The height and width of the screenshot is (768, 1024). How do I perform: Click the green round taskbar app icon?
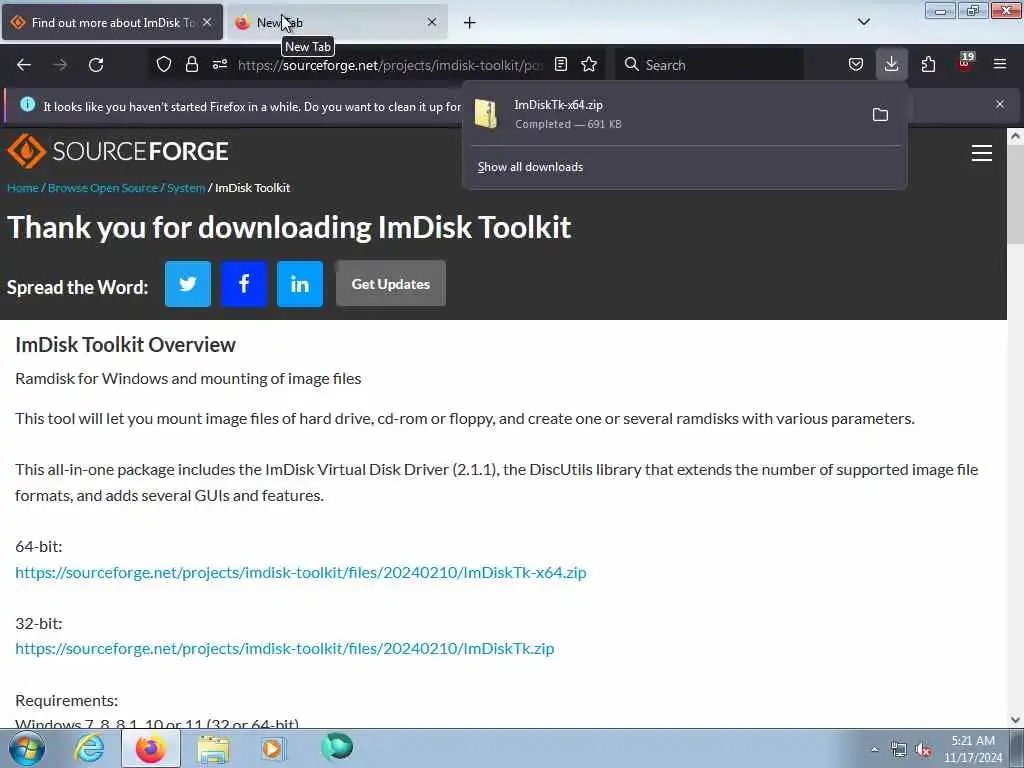(x=337, y=747)
